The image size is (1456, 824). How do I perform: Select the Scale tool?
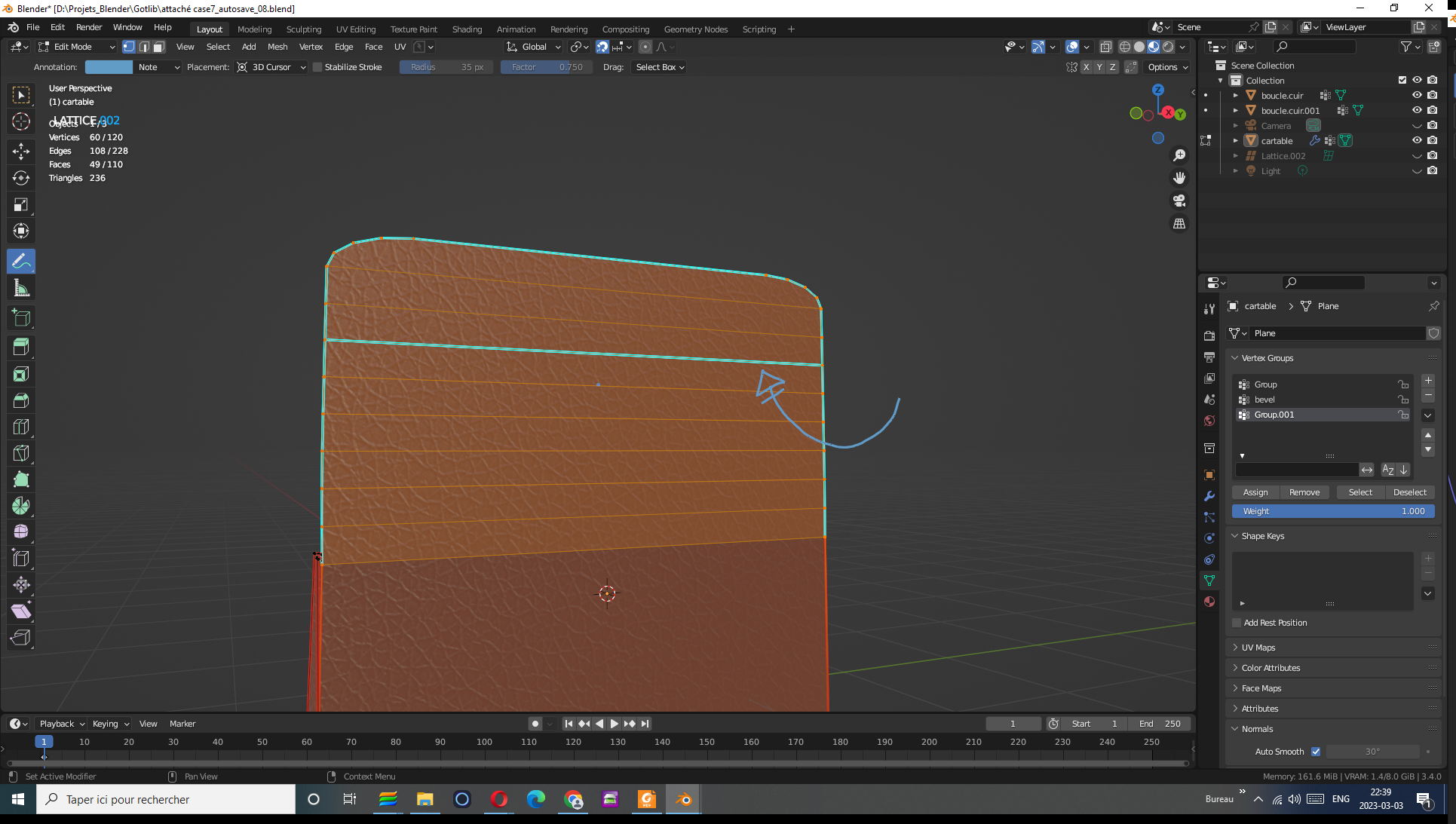(x=21, y=204)
